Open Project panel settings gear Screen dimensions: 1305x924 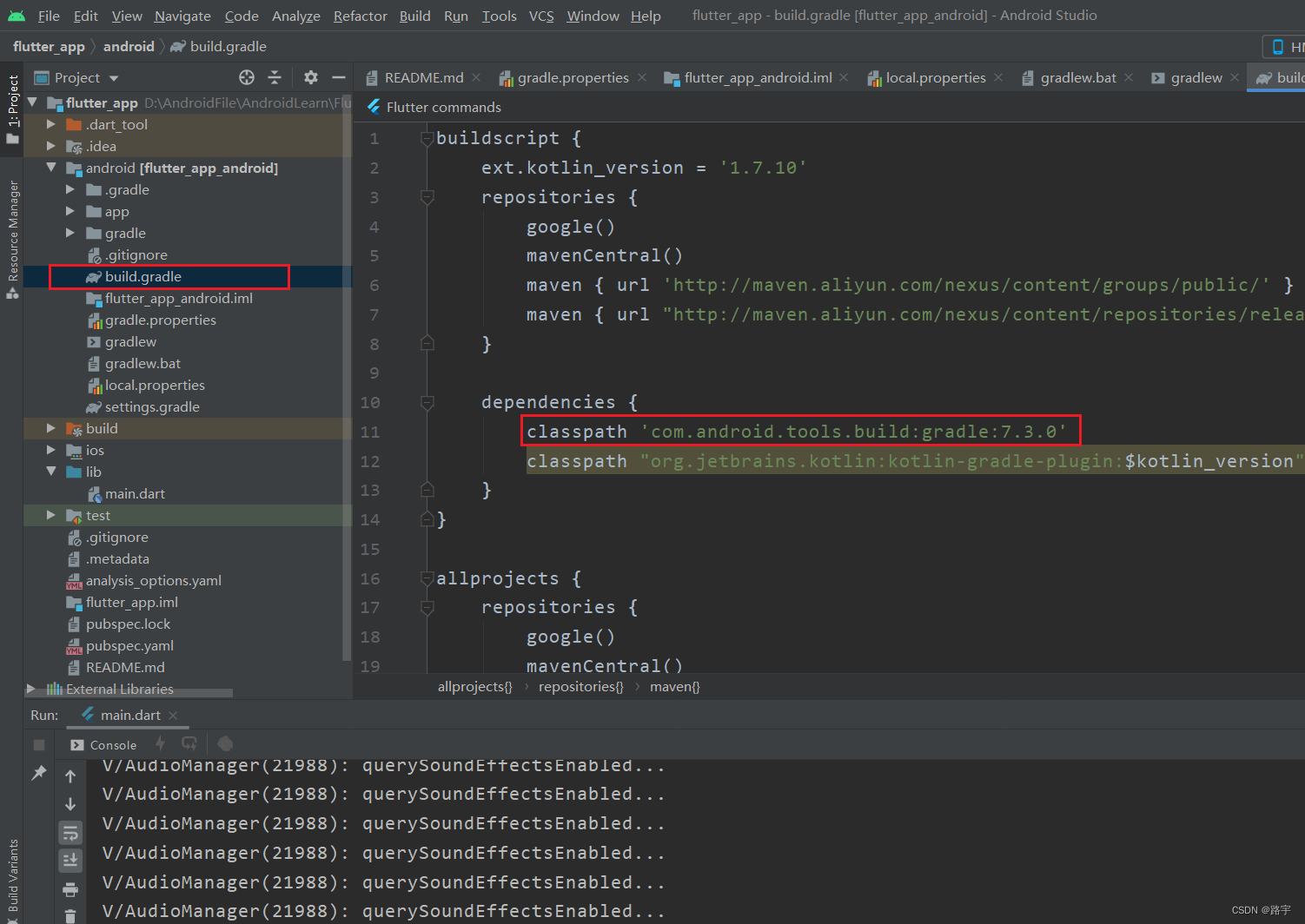(x=311, y=77)
